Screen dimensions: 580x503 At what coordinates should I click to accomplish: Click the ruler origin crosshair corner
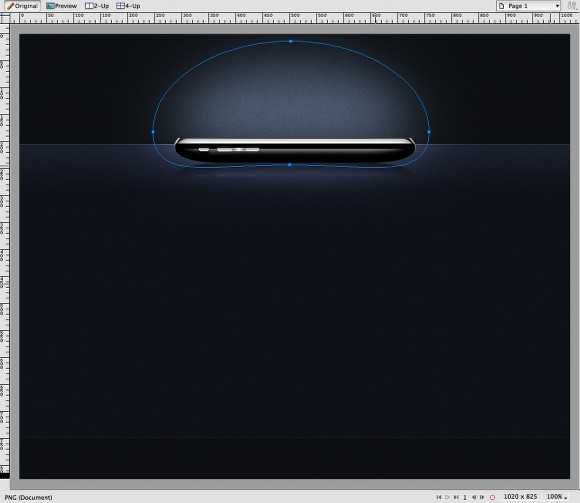pos(5,18)
